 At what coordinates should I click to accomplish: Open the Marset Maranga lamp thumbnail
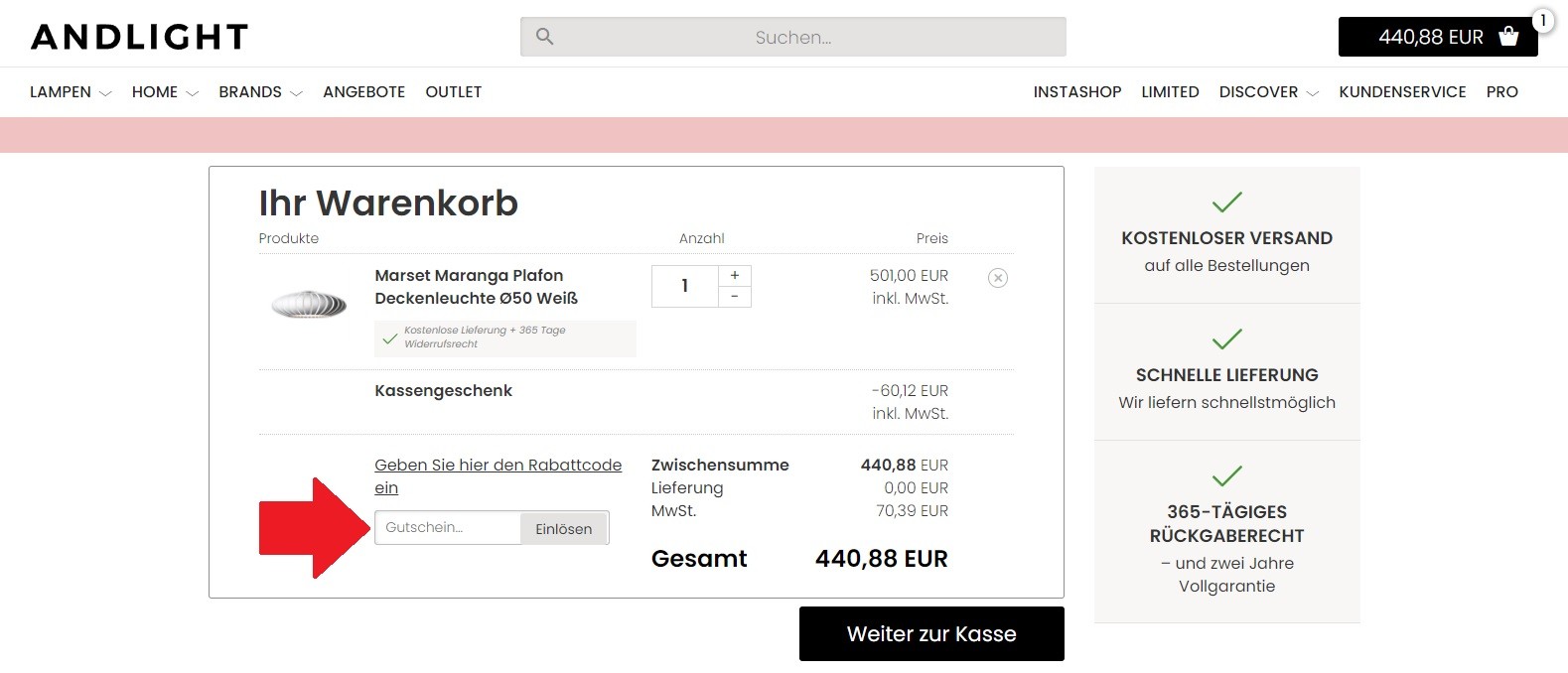click(x=309, y=303)
